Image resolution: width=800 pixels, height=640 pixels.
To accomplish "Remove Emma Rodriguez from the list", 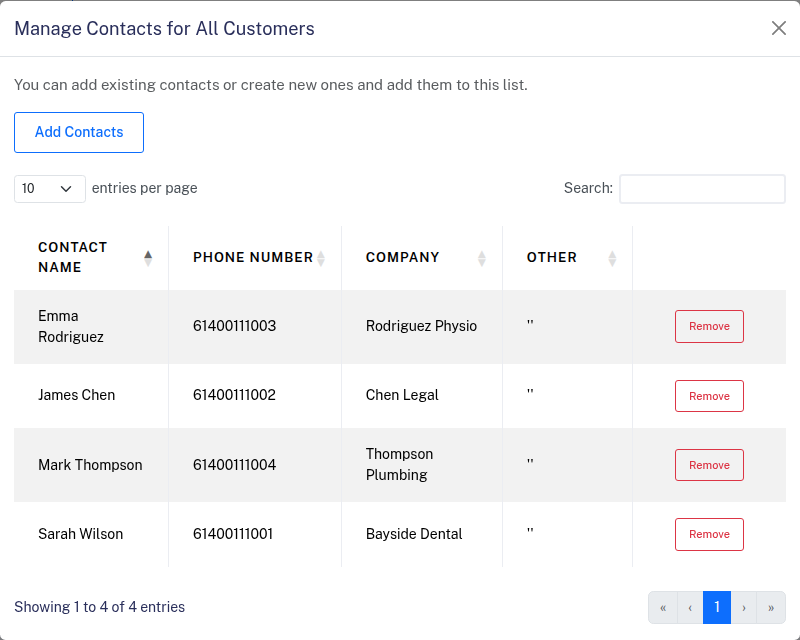I will 709,326.
